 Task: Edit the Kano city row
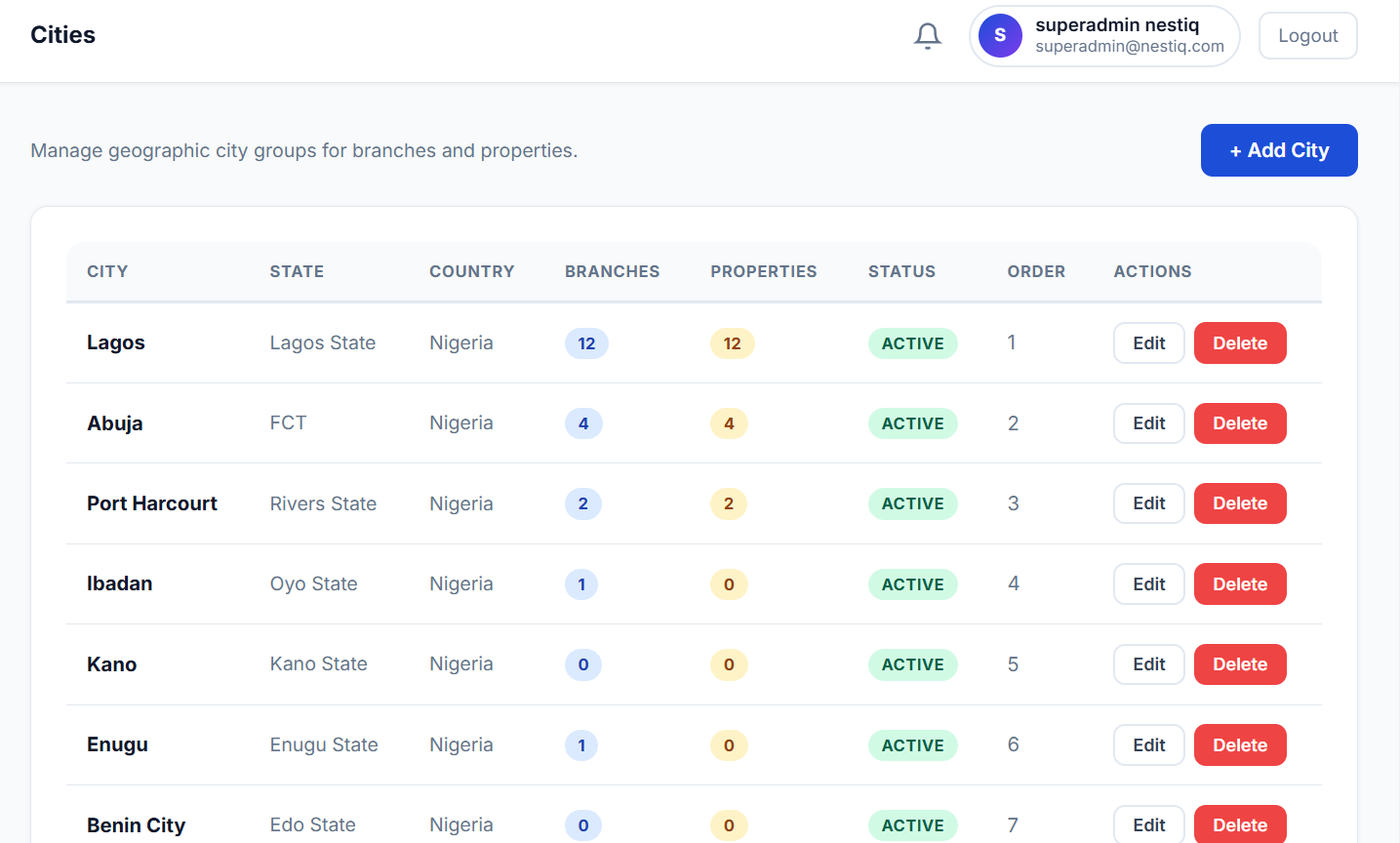point(1148,664)
